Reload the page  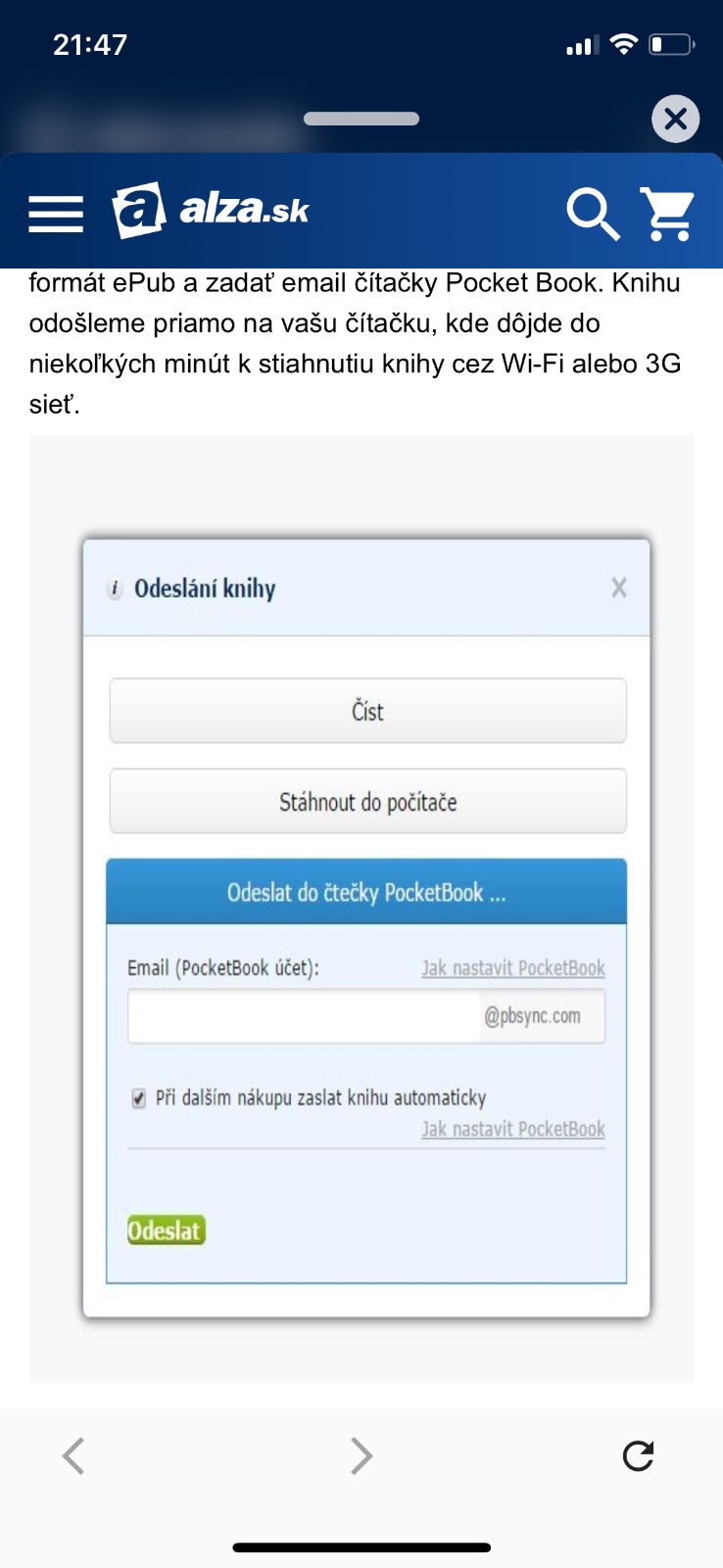point(638,1455)
